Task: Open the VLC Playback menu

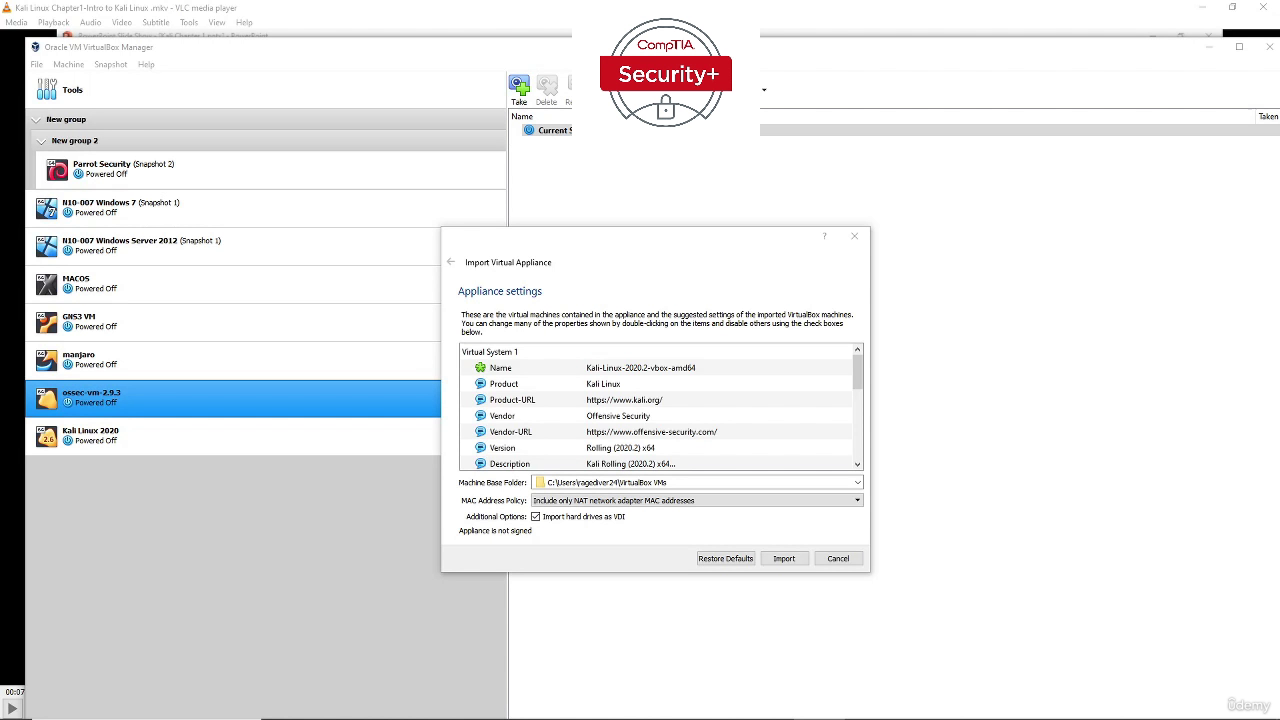Action: click(x=54, y=22)
